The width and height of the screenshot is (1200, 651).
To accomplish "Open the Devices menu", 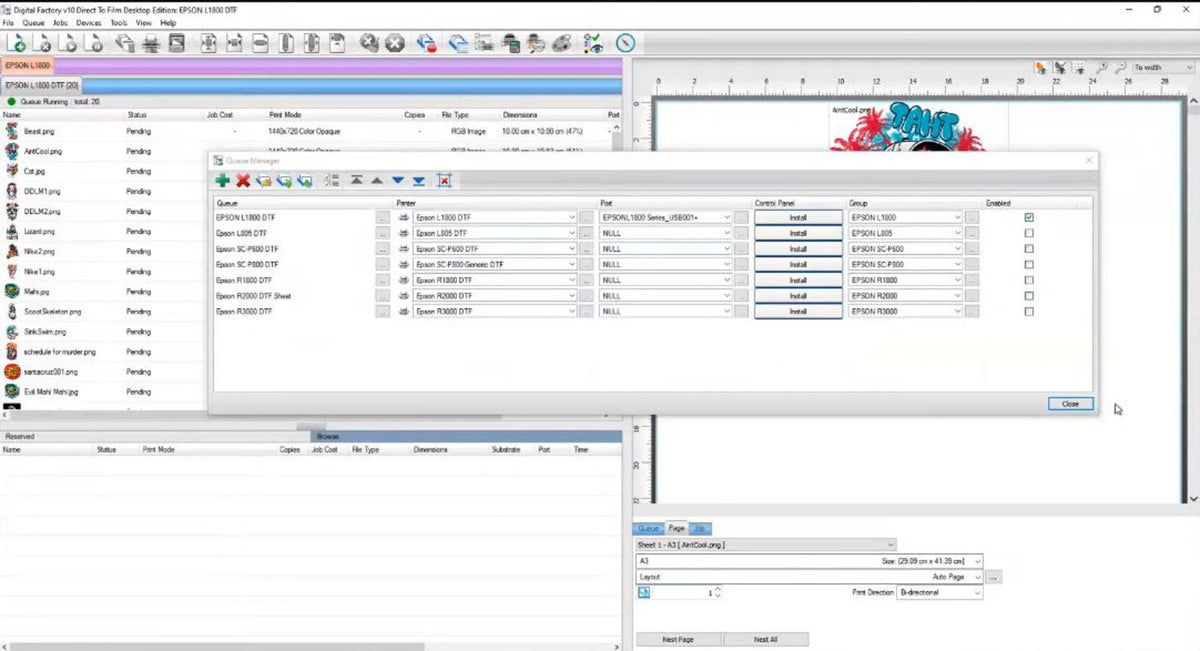I will pos(89,22).
